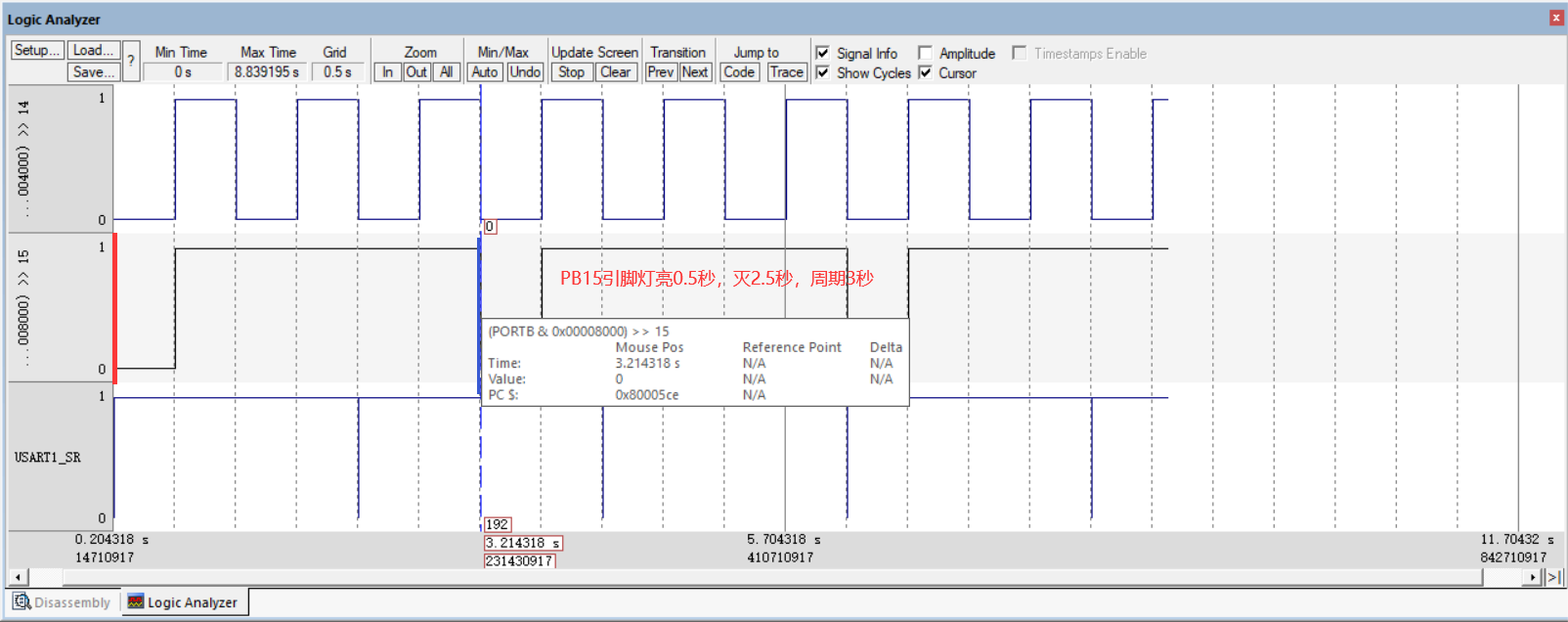This screenshot has height=622, width=1568.
Task: Click the Grid value 0.5 s
Action: pyautogui.click(x=338, y=72)
